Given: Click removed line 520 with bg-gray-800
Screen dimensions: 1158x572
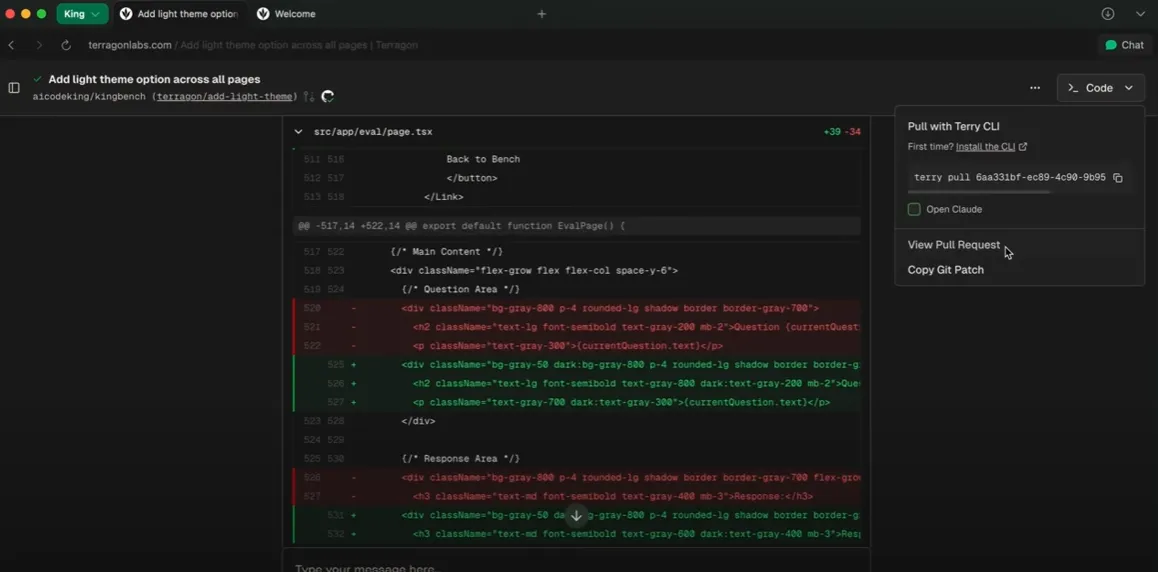Looking at the screenshot, I should pyautogui.click(x=576, y=309).
